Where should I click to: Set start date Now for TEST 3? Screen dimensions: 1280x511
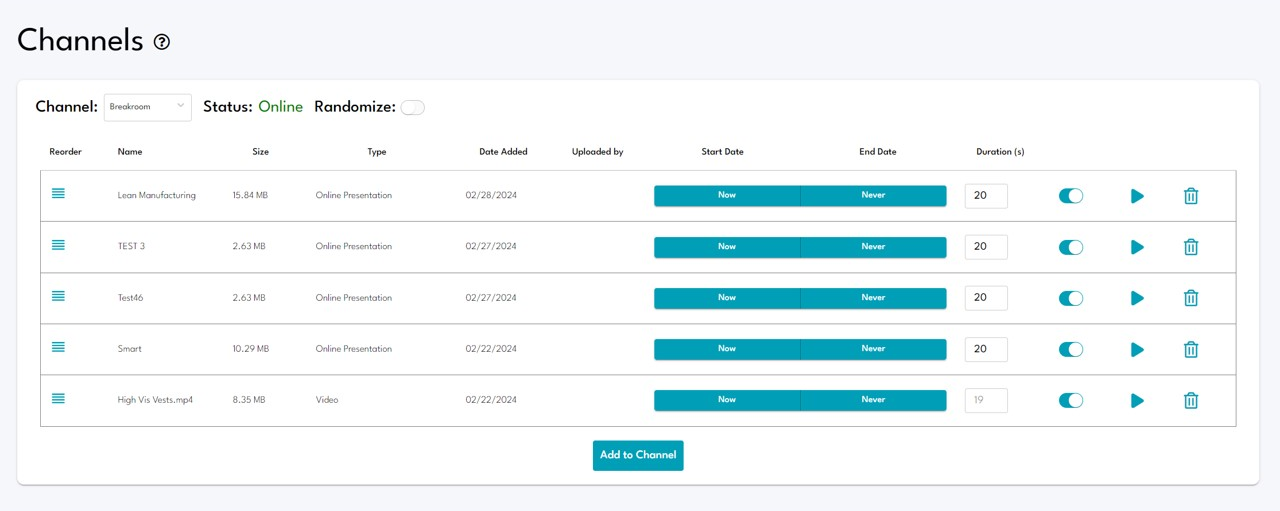(x=727, y=247)
